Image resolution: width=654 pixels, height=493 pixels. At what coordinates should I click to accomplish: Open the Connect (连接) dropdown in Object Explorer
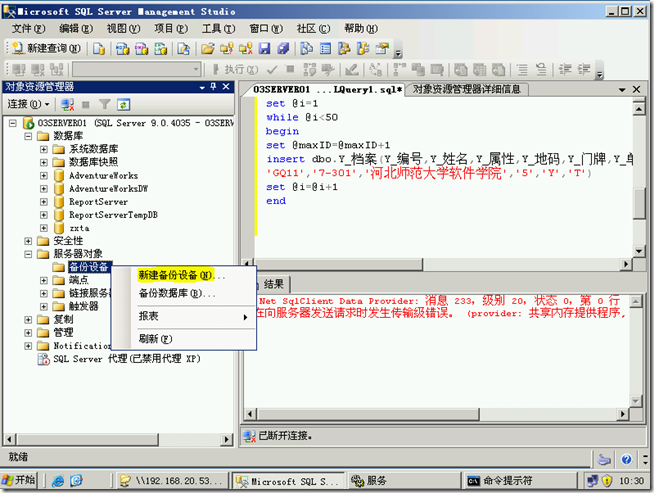(28, 104)
